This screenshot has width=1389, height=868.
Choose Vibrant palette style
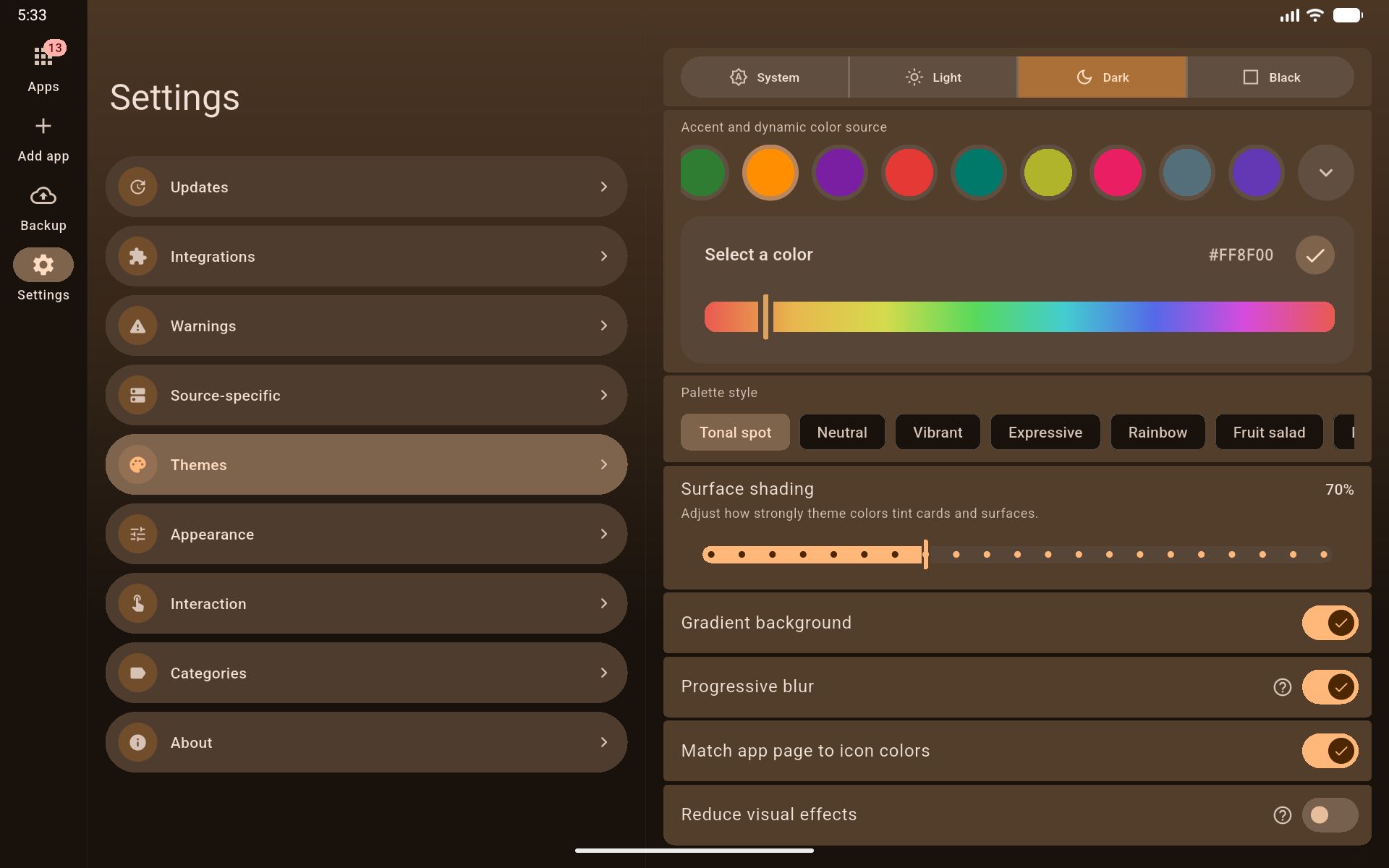pyautogui.click(x=938, y=432)
